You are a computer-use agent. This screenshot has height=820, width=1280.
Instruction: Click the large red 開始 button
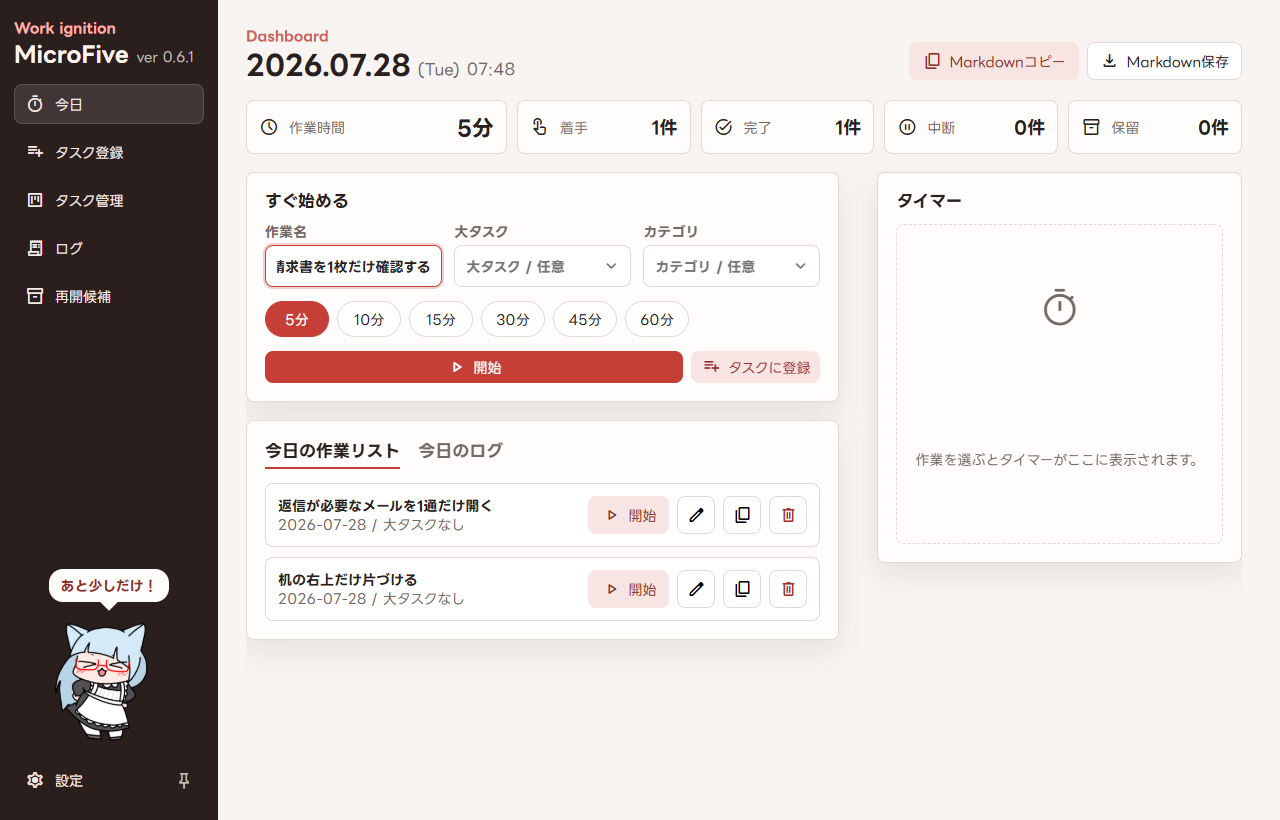coord(474,367)
